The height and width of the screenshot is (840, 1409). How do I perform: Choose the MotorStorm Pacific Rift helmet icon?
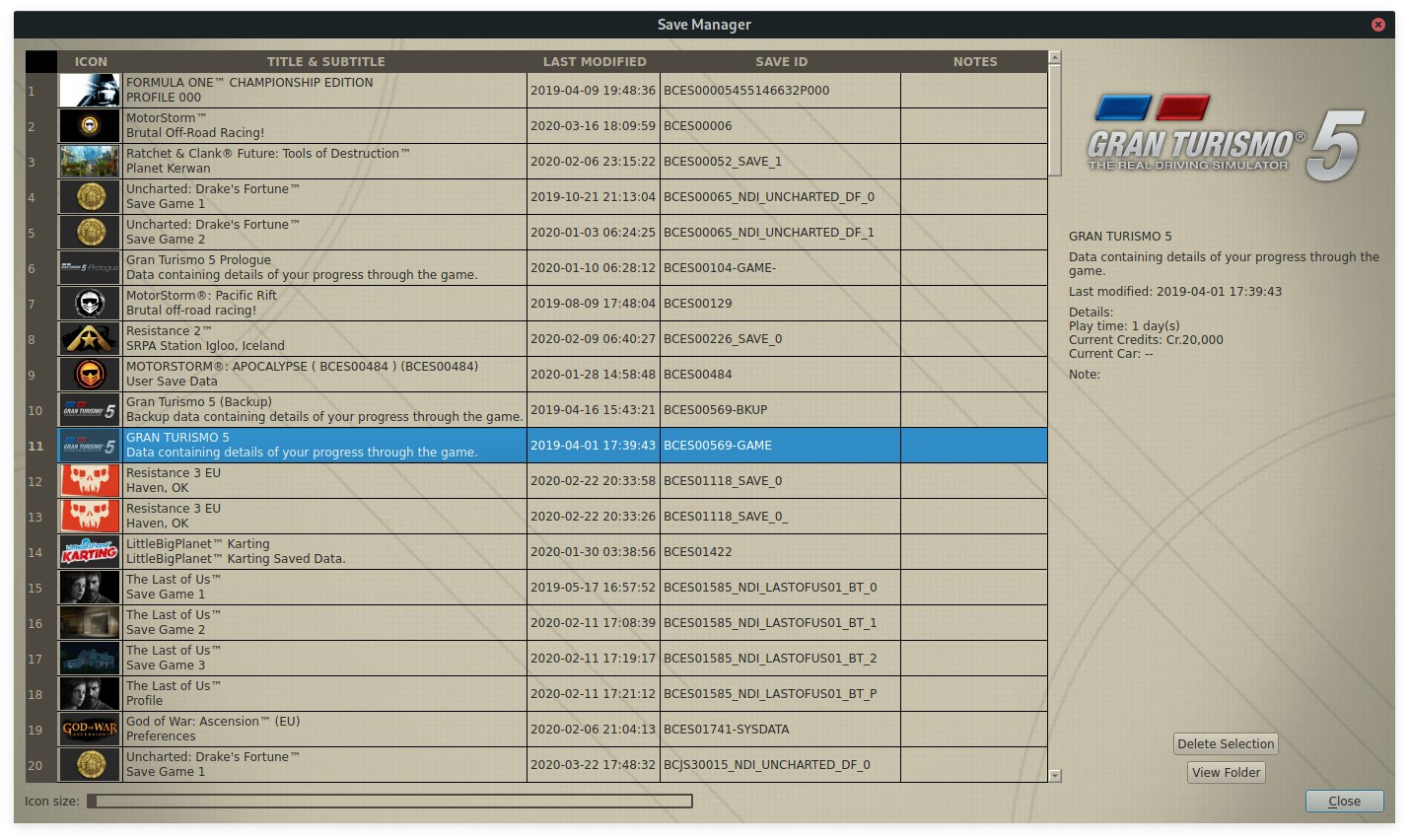tap(90, 304)
